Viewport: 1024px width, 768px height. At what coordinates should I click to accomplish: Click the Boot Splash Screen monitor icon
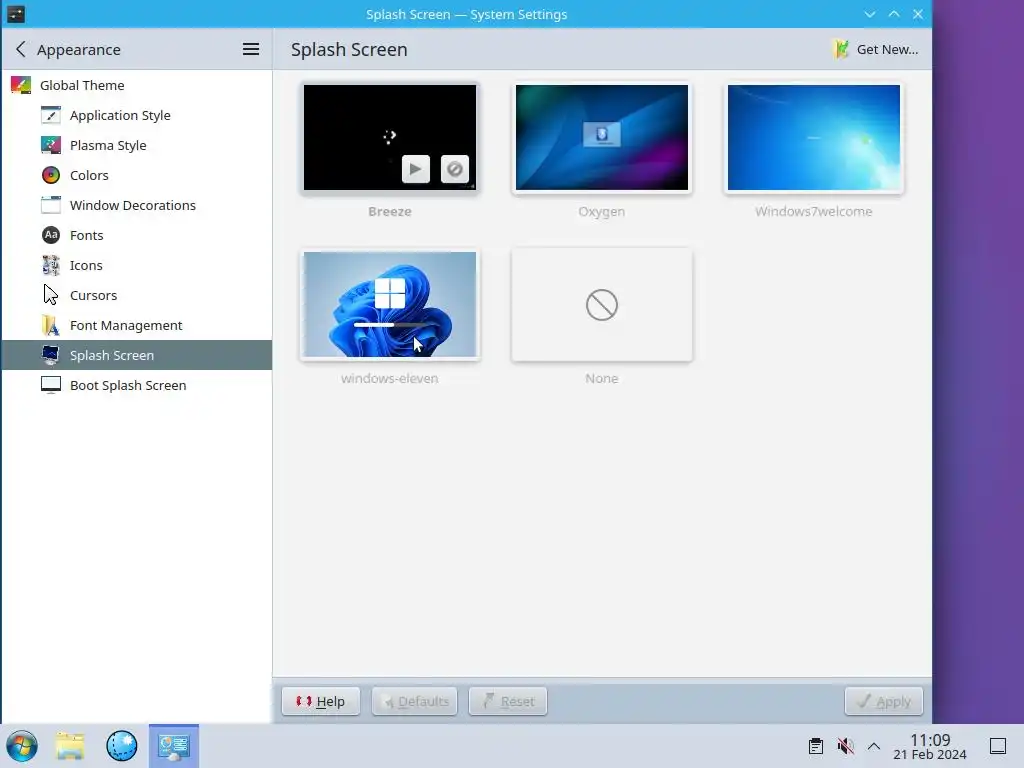[x=51, y=385]
